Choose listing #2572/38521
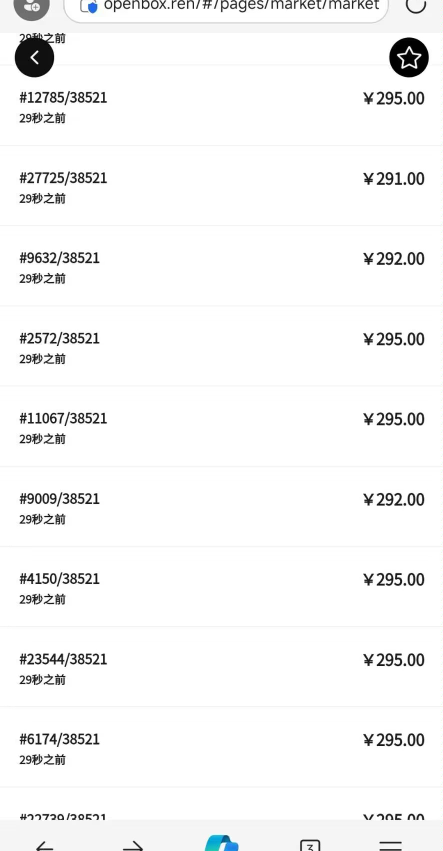Viewport: 443px width, 851px height. pyautogui.click(x=222, y=346)
